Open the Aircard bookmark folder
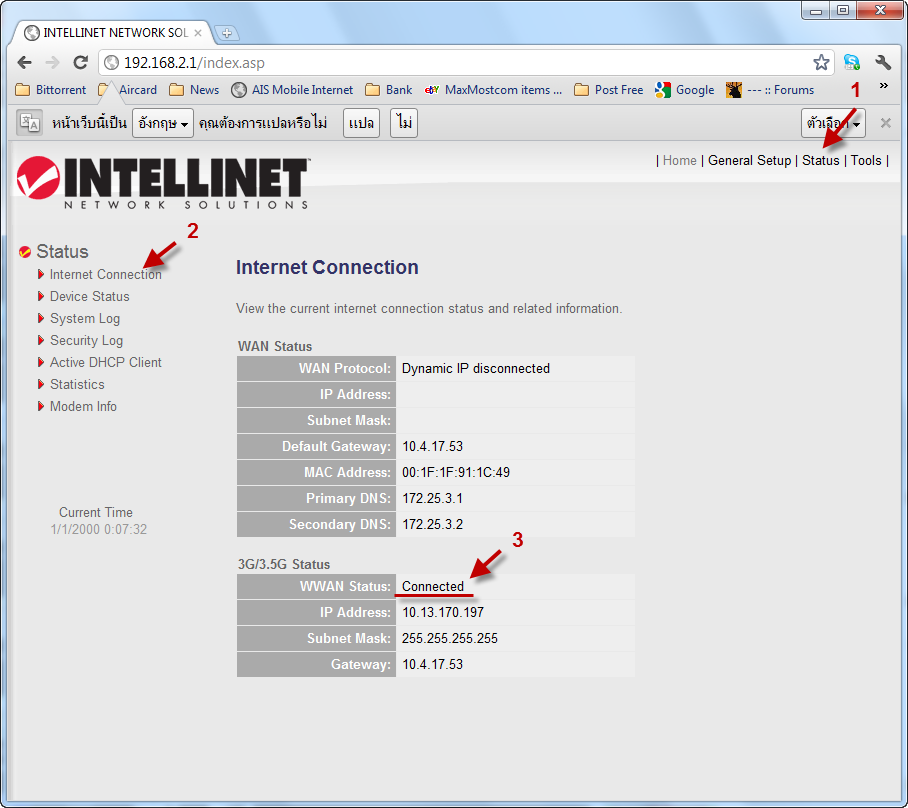Screen dimensions: 908x808 coord(128,90)
